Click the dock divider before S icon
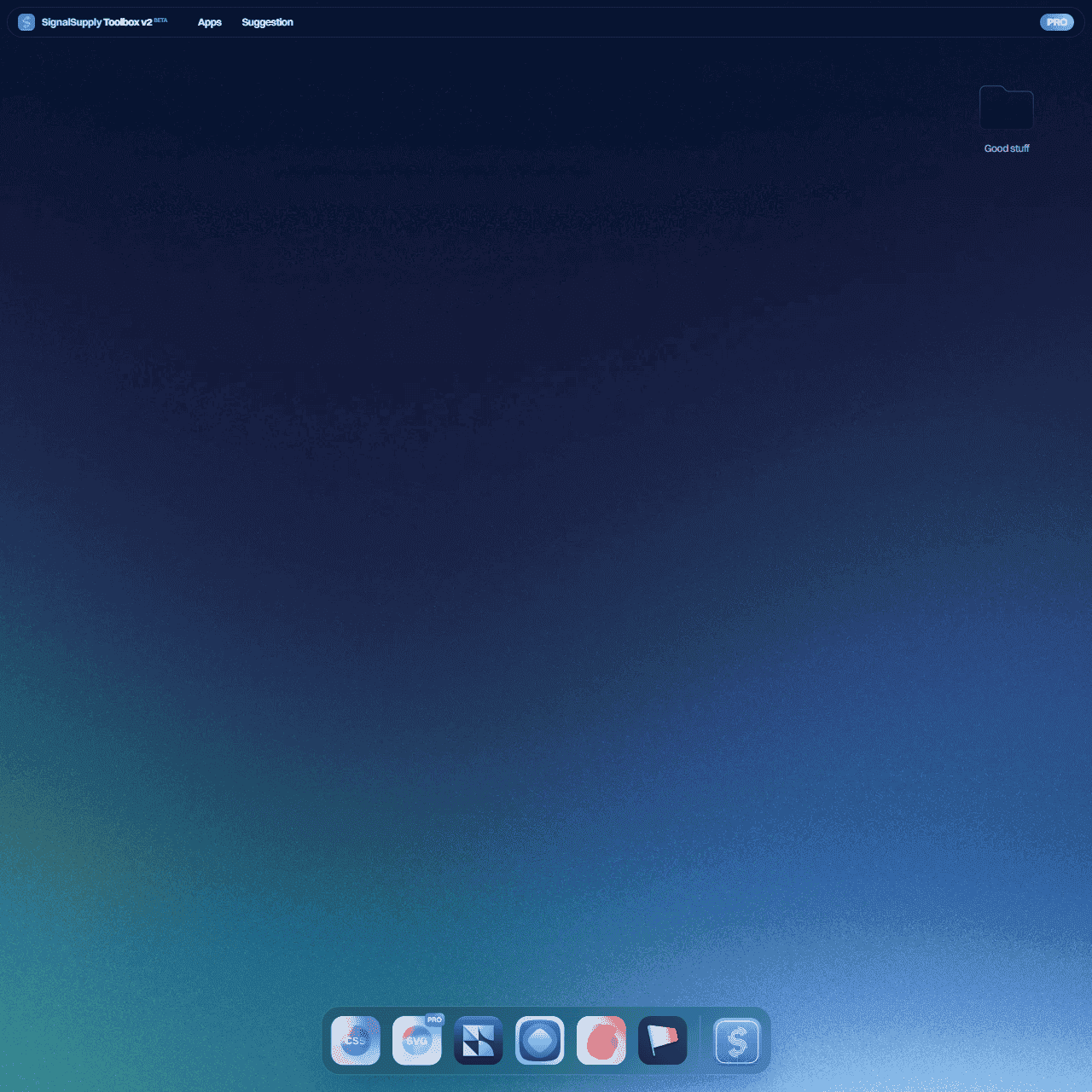 [700, 1040]
